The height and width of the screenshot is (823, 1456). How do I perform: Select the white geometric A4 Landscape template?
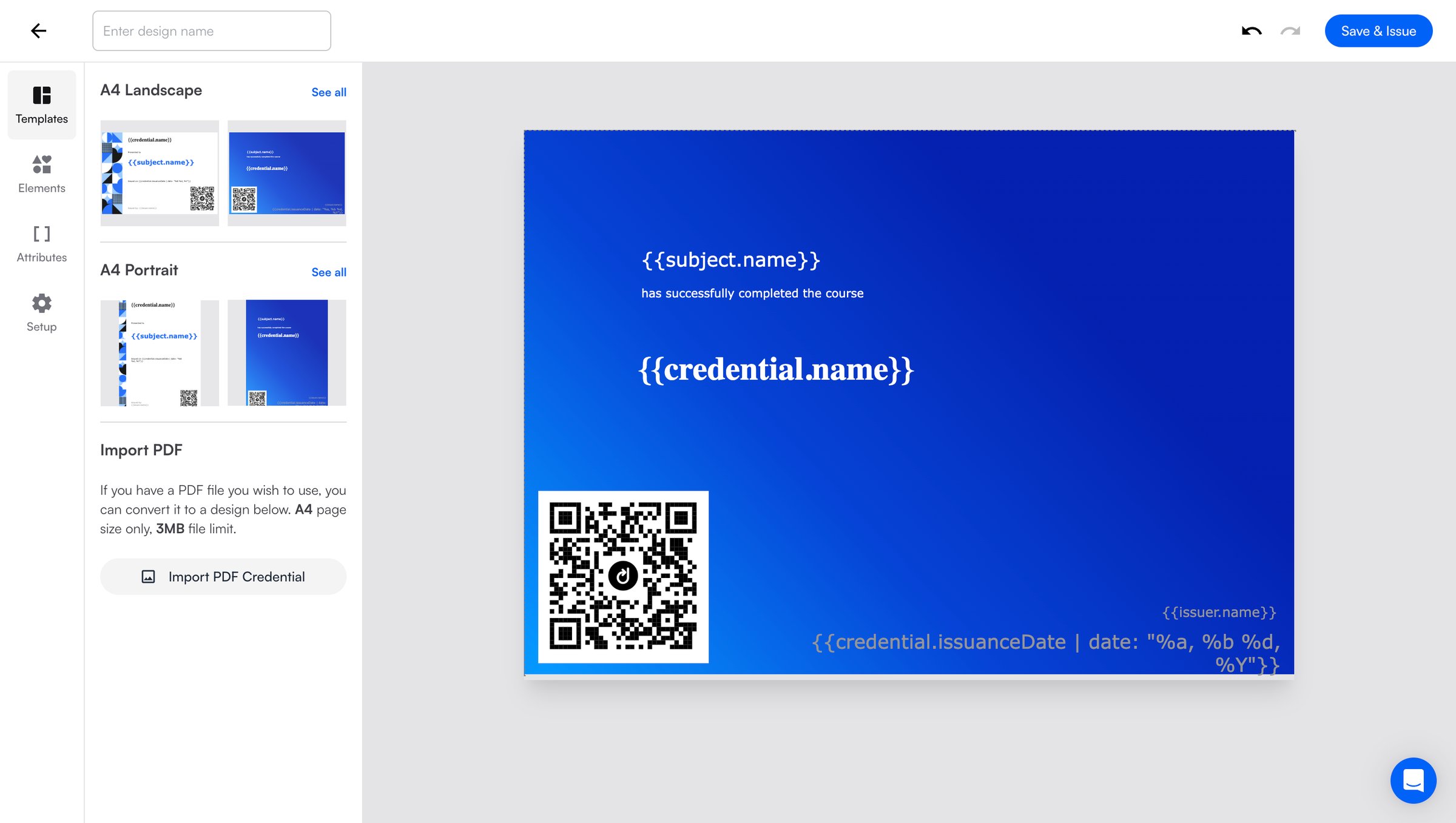pos(160,173)
